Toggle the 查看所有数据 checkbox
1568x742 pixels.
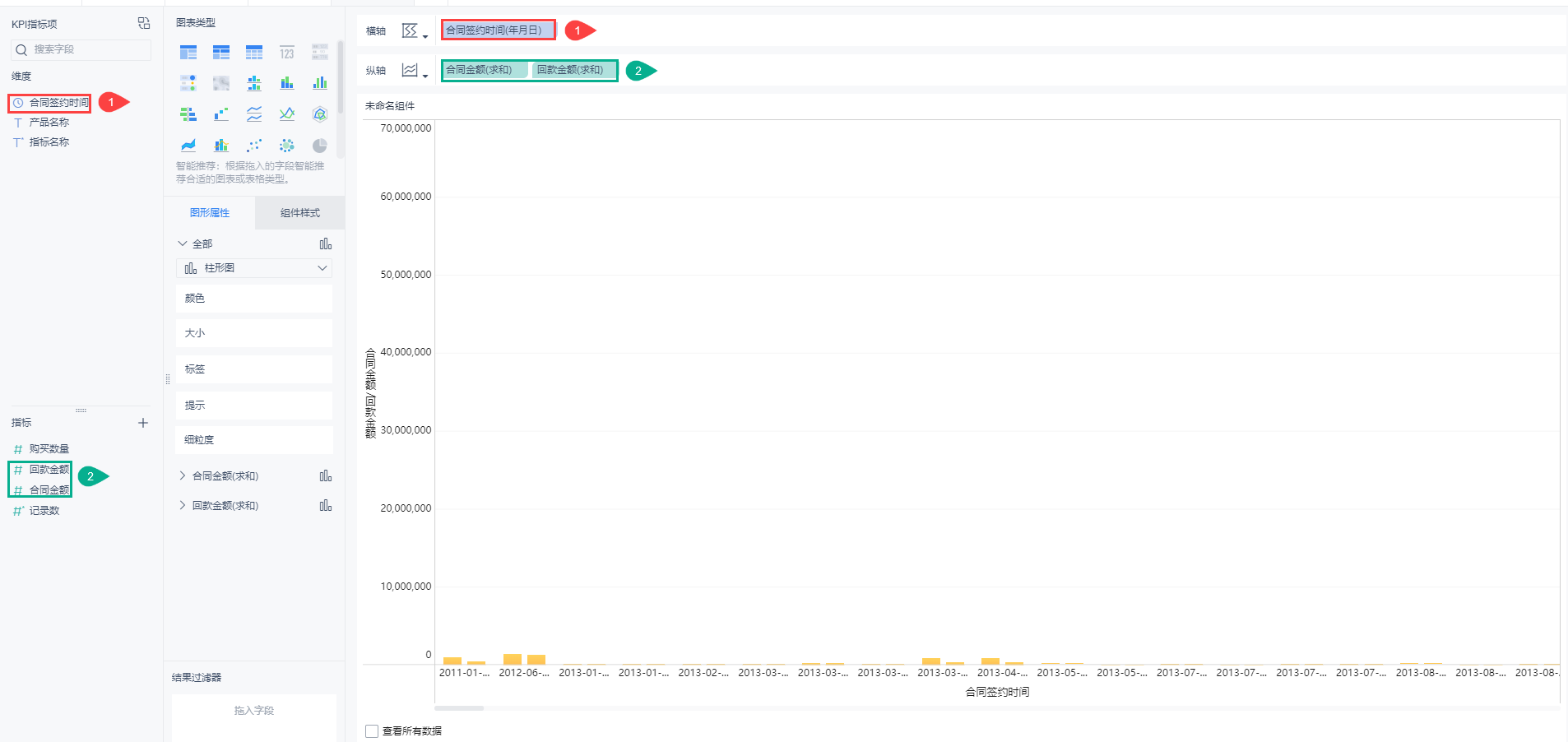(372, 730)
